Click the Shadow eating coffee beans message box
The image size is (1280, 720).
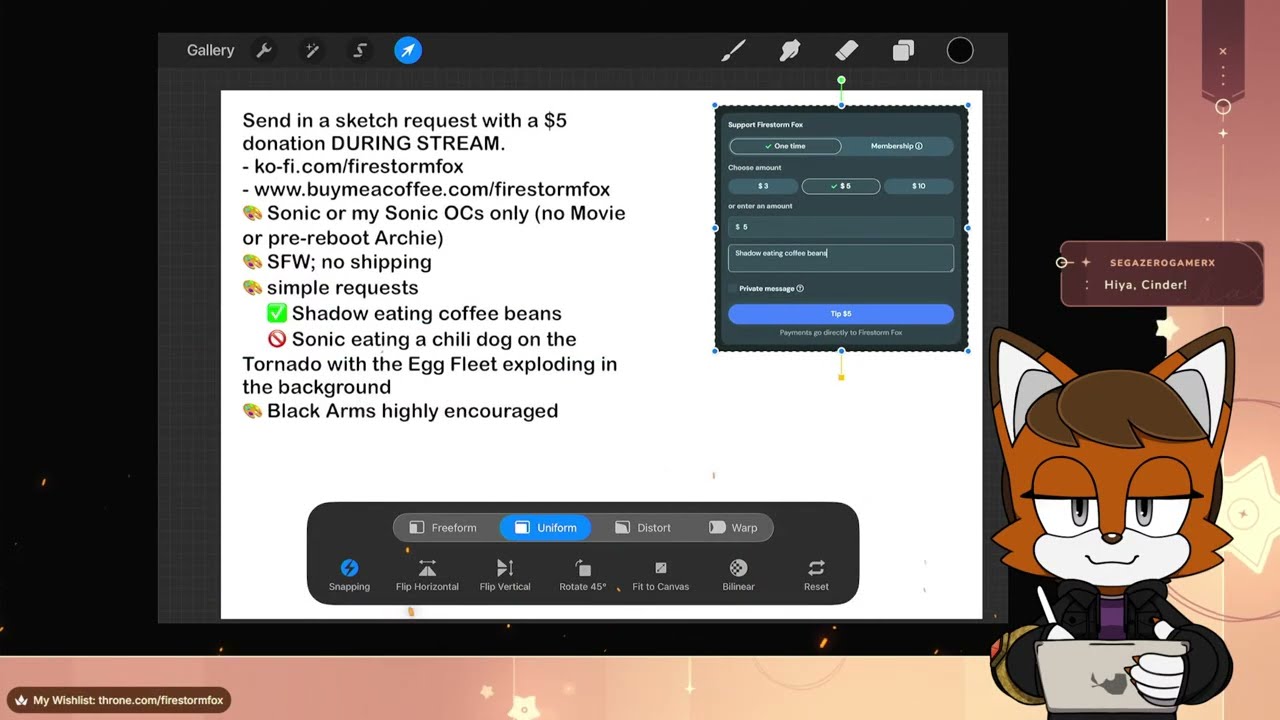(x=841, y=258)
